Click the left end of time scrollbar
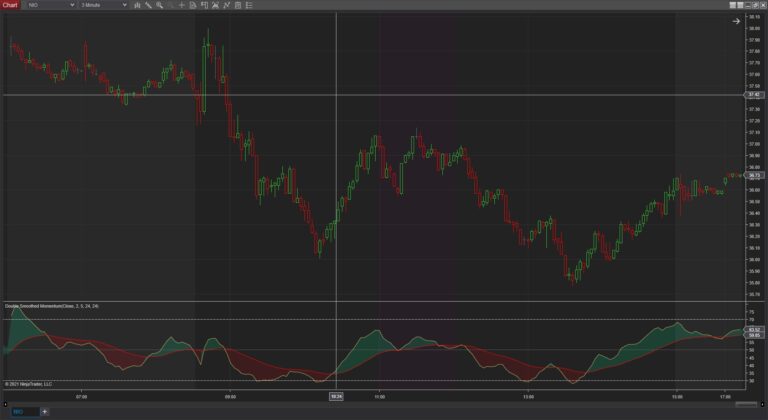 5,404
